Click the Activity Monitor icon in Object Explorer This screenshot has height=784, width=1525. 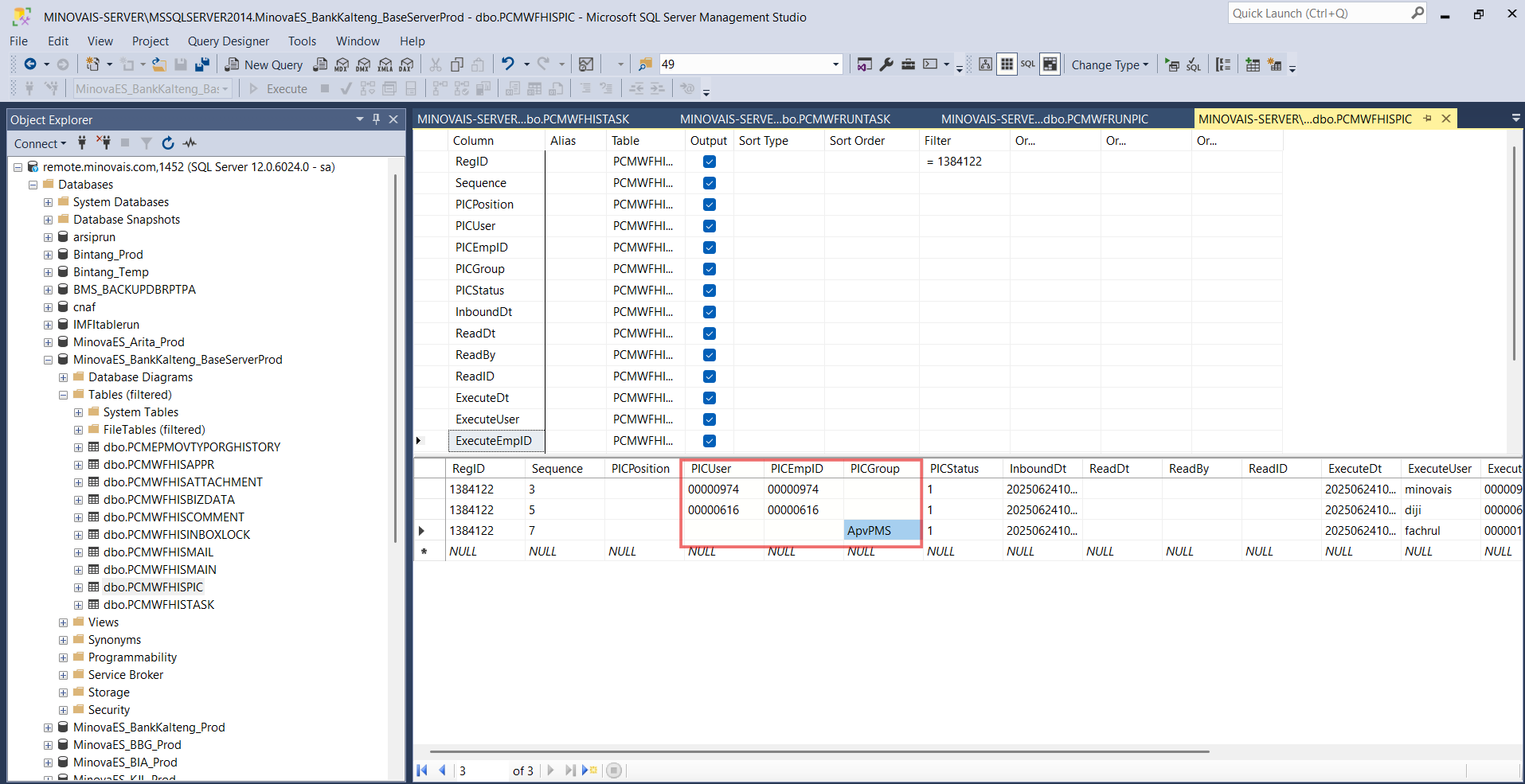(x=190, y=143)
